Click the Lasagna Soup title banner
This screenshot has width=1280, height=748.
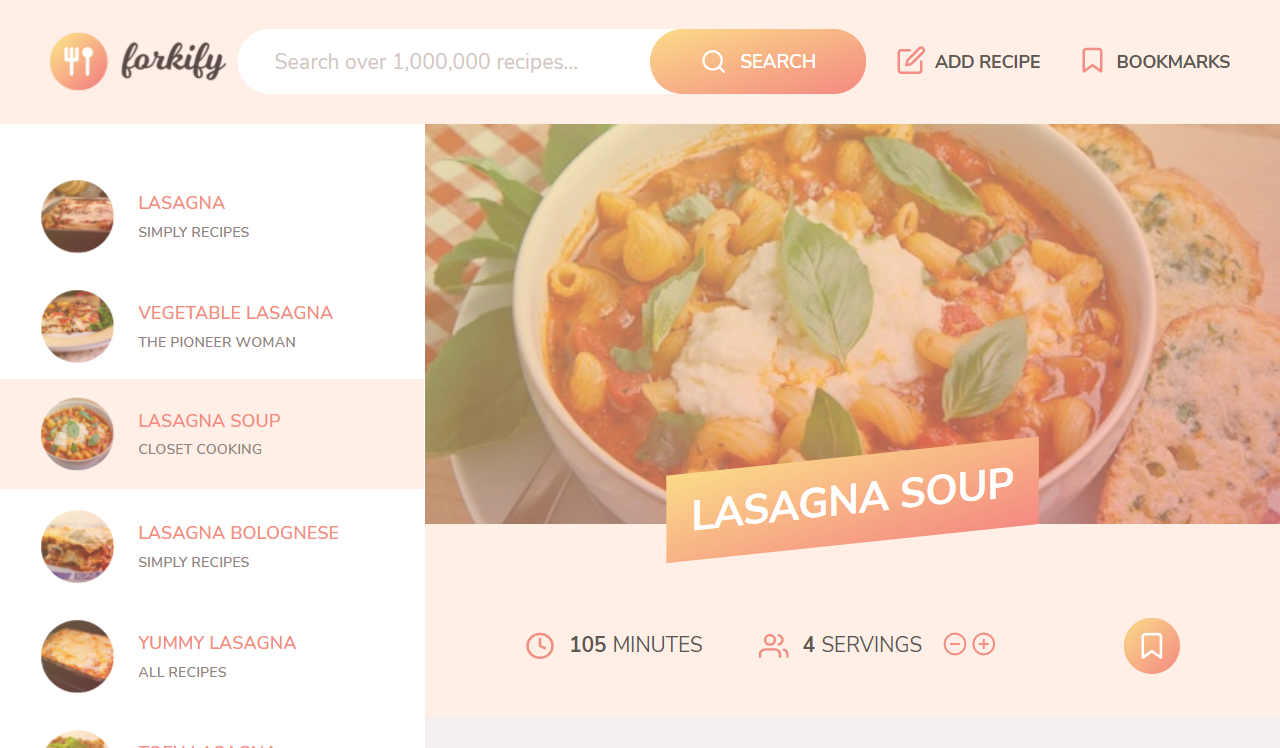852,500
